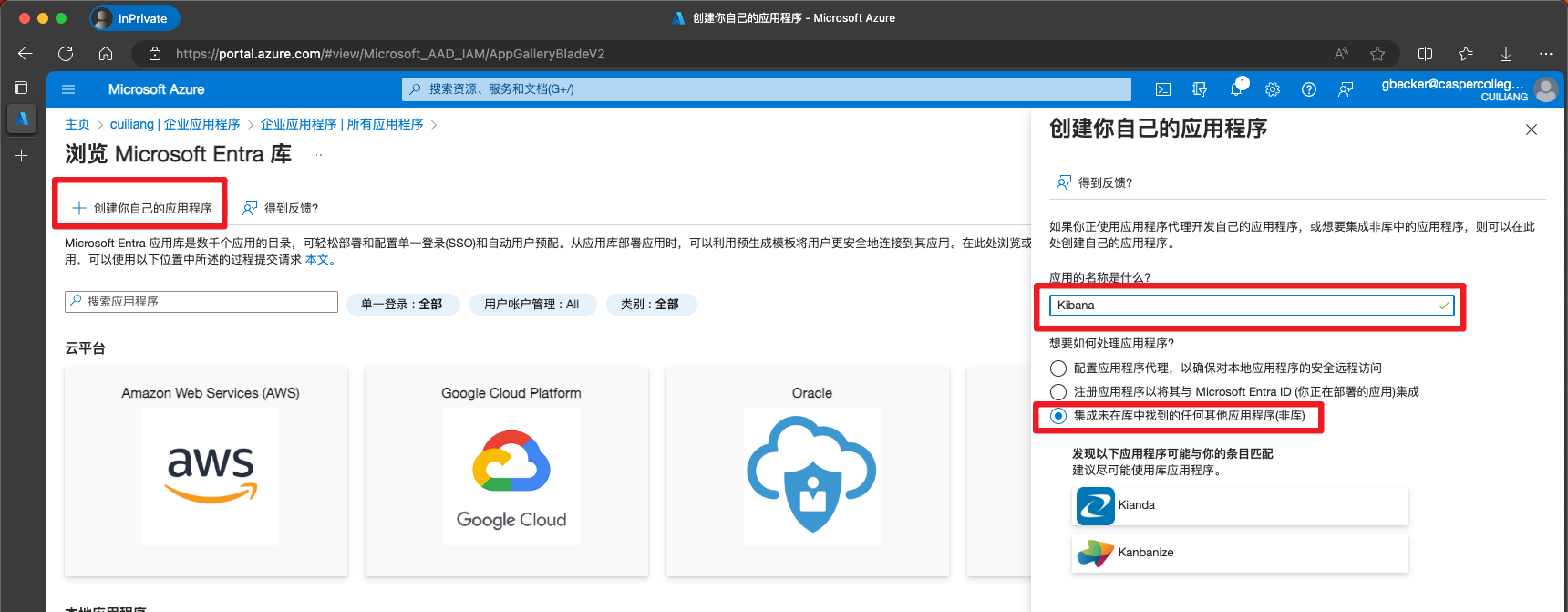
Task: Open the InPrivate profile badge
Action: tap(134, 18)
